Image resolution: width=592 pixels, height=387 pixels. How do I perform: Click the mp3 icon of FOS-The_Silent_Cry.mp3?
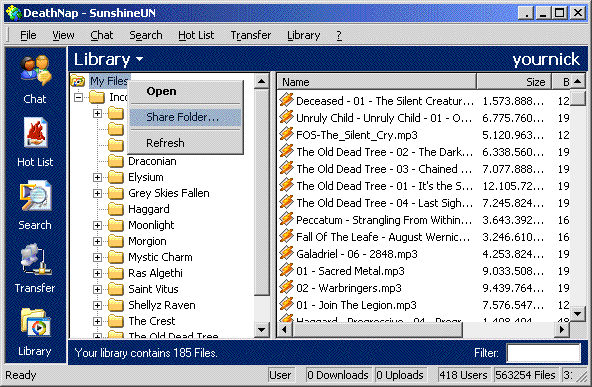pos(287,134)
